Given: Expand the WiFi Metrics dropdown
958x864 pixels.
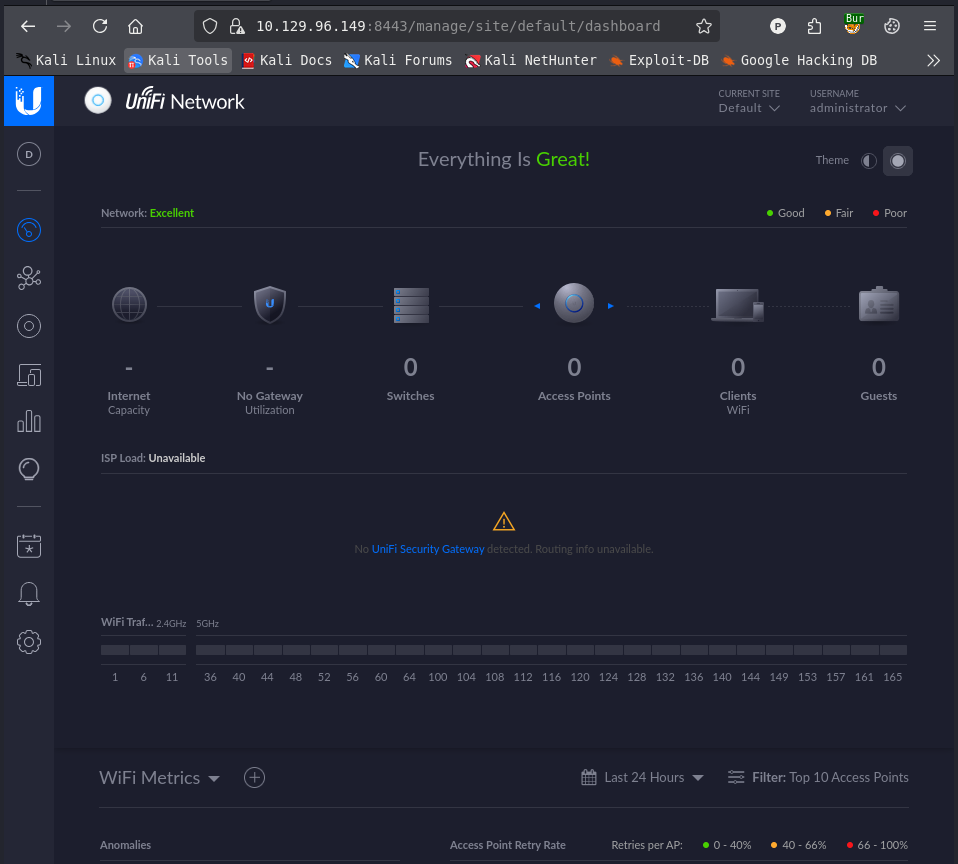Looking at the screenshot, I should tap(159, 778).
